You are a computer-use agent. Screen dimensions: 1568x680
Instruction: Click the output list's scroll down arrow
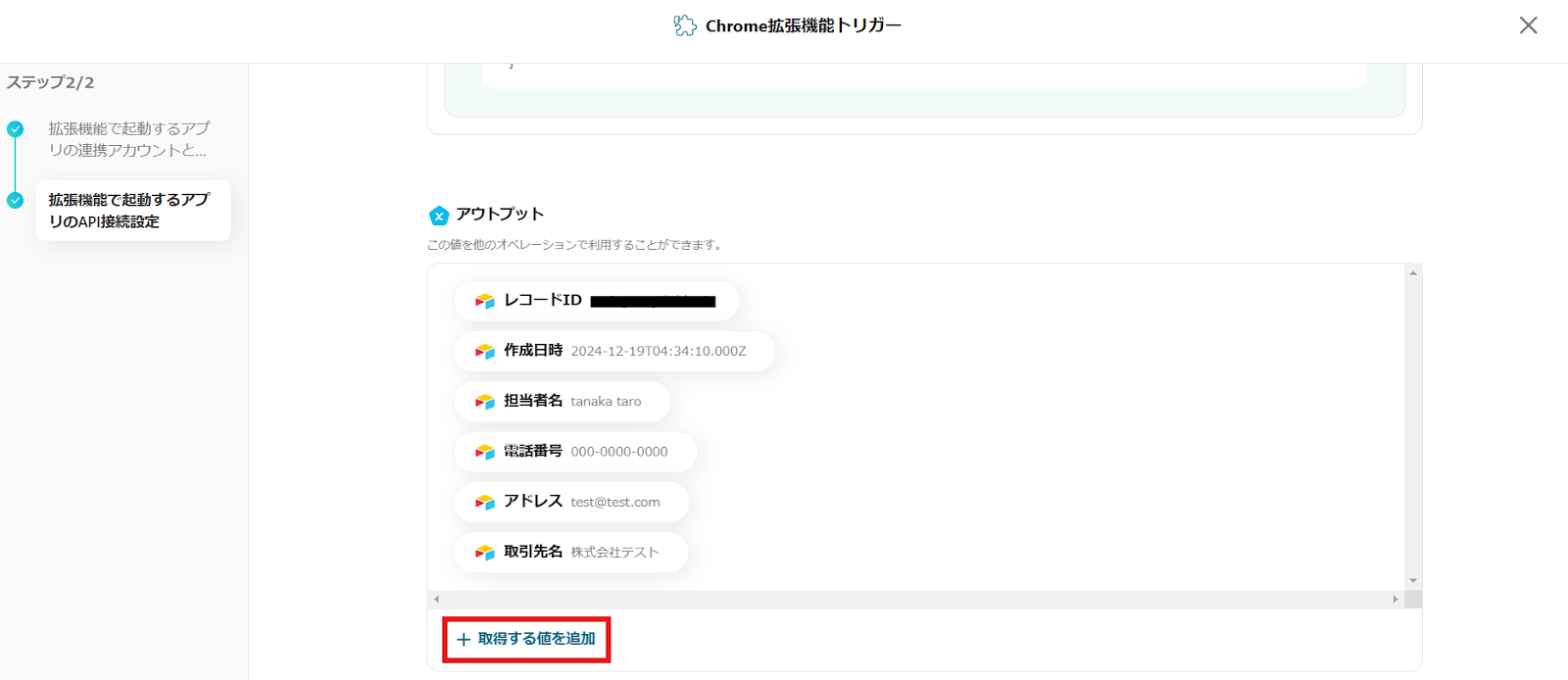click(1413, 581)
